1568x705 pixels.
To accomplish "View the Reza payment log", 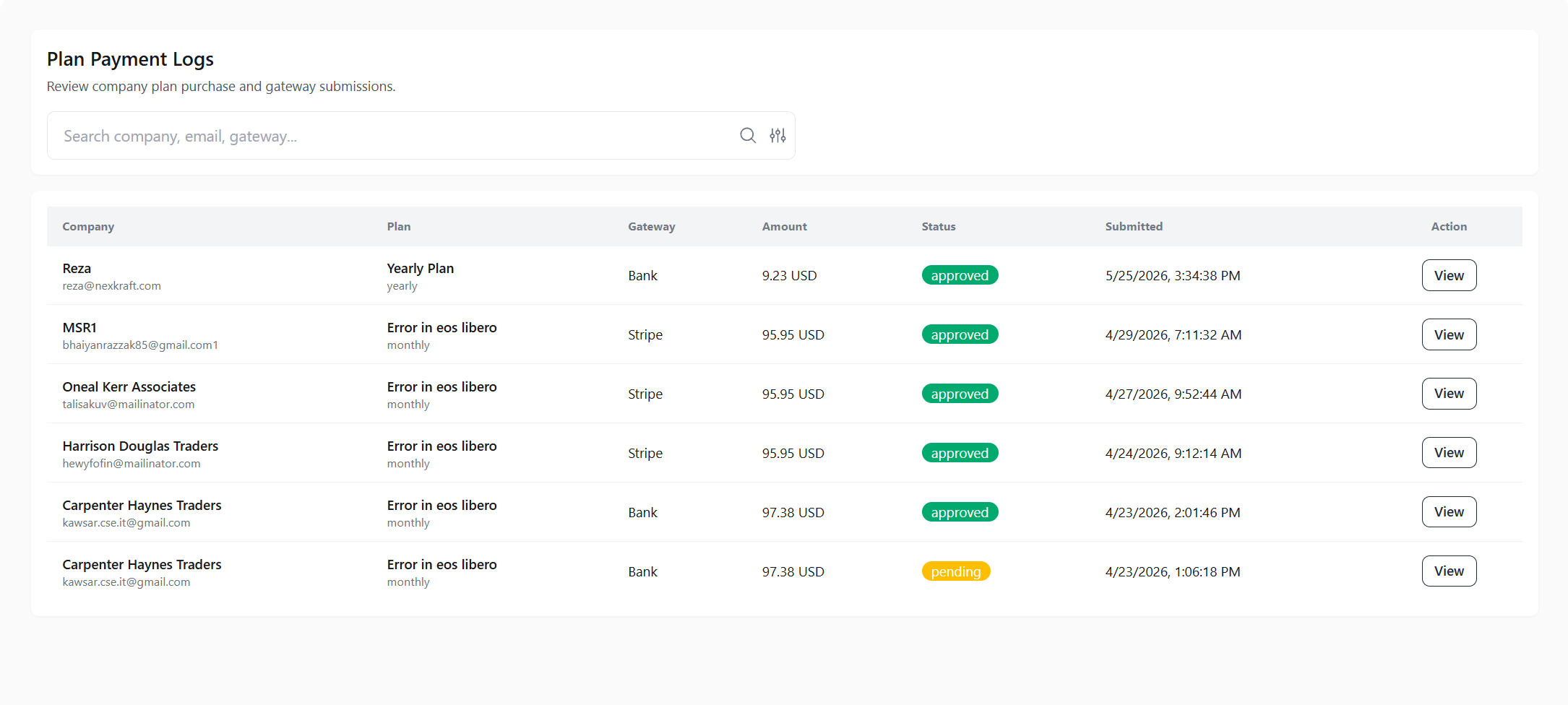I will pos(1449,275).
